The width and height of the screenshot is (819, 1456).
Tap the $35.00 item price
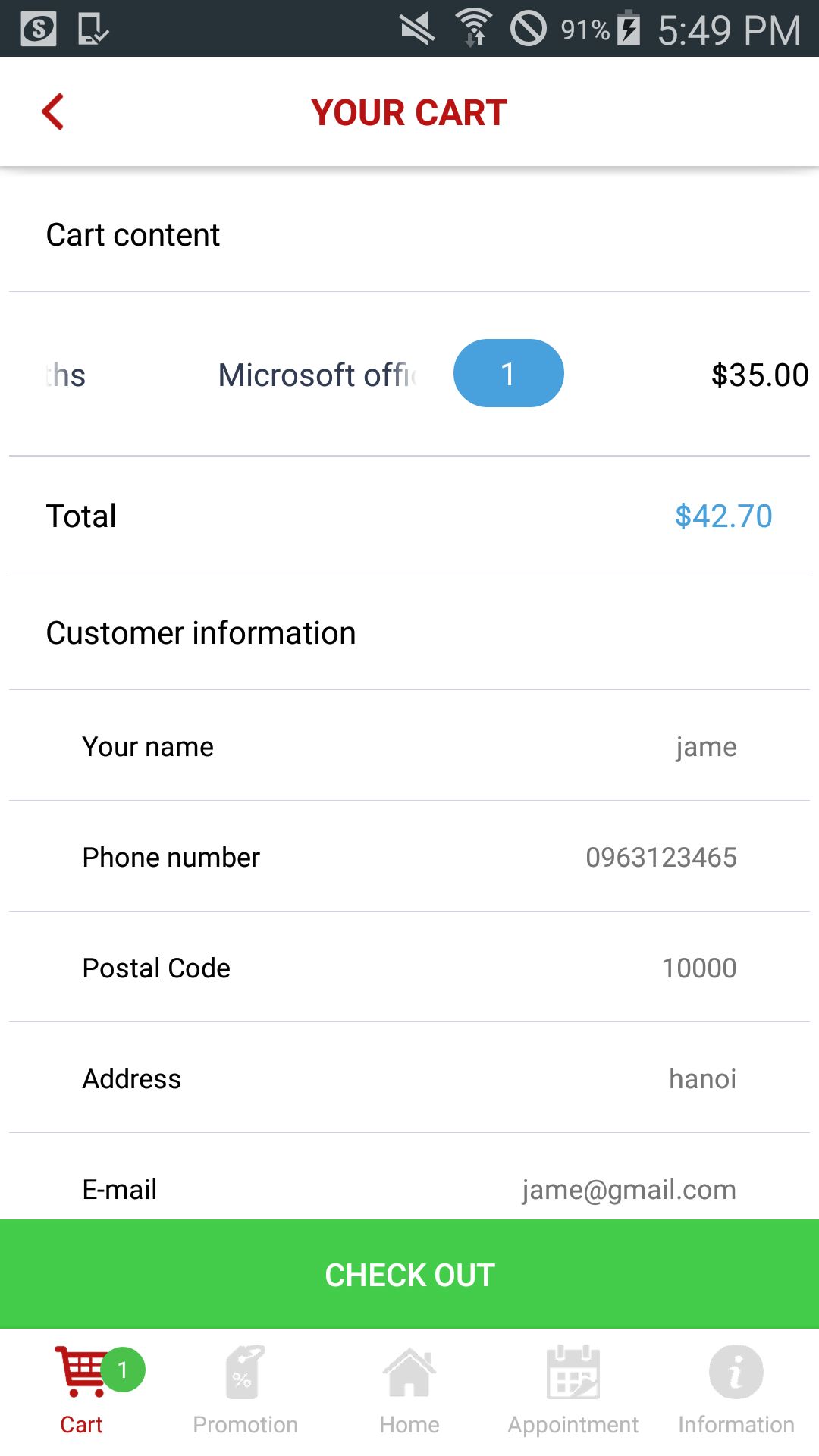(x=759, y=375)
